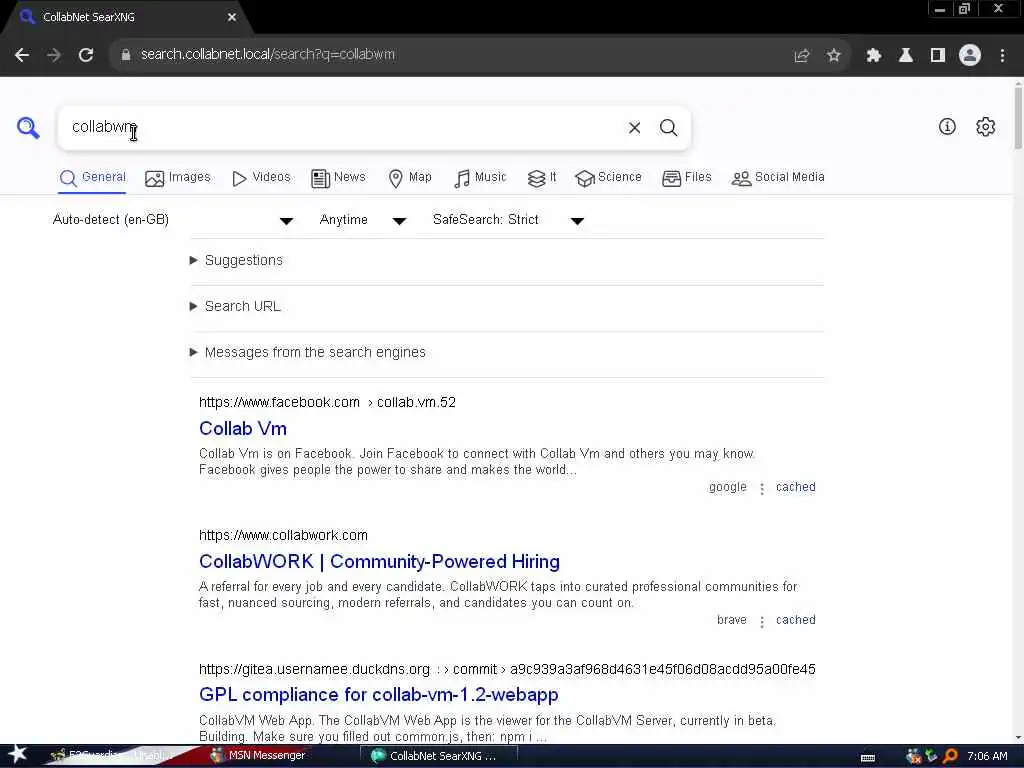Switch to the Music category tab
This screenshot has width=1024, height=768.
coord(480,178)
